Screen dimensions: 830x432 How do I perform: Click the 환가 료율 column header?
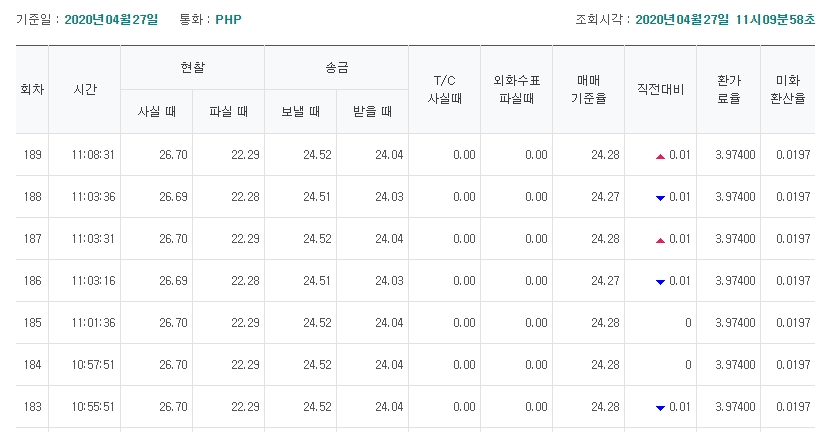pos(728,89)
